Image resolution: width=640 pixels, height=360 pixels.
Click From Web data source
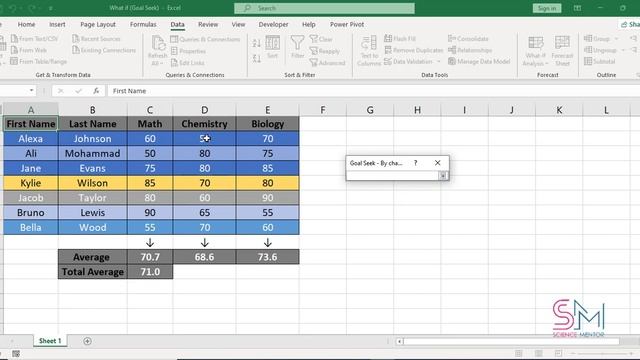tap(29, 50)
